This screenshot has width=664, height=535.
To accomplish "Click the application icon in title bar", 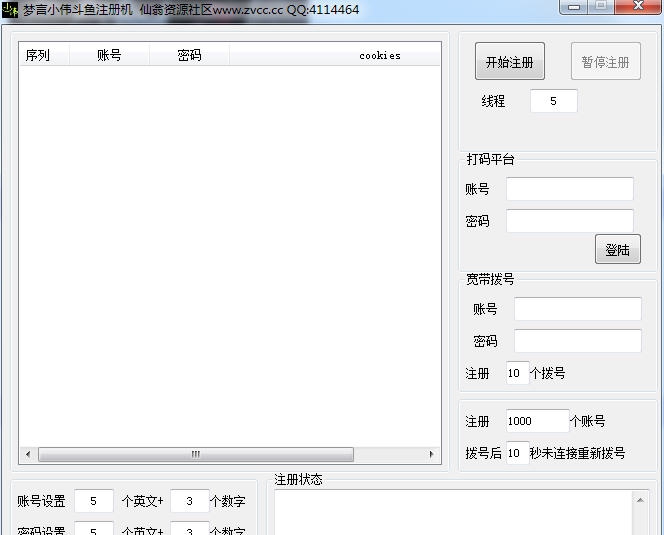I will 10,9.
